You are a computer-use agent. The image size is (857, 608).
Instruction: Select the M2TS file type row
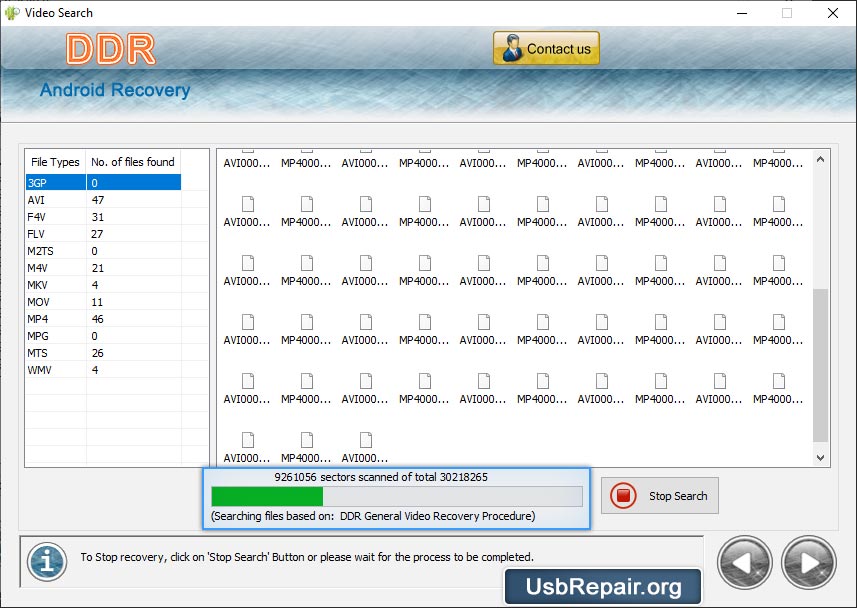point(103,250)
